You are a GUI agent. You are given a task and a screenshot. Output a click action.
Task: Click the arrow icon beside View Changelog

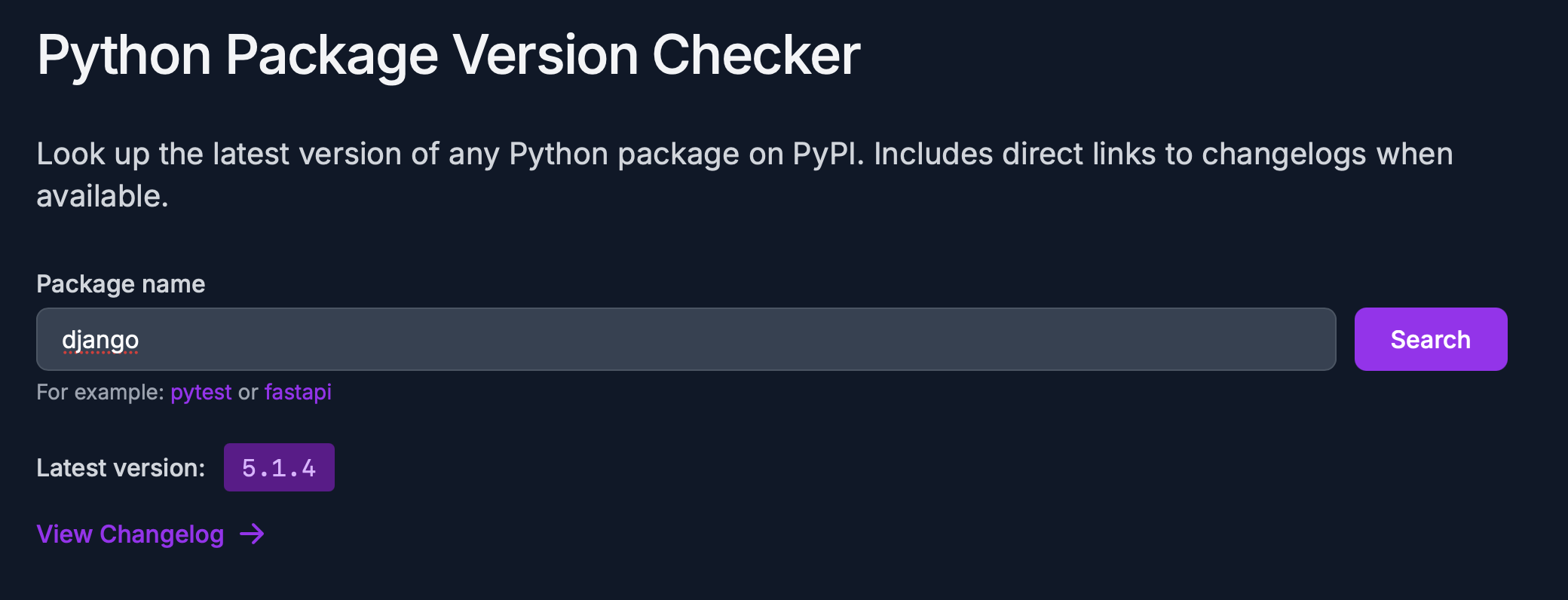[x=253, y=534]
